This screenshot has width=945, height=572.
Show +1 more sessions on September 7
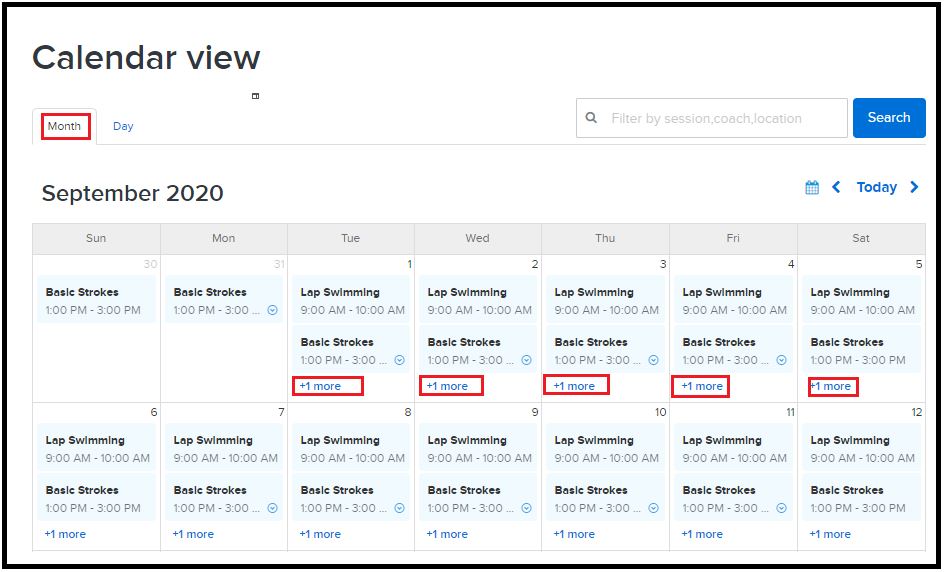click(x=193, y=534)
